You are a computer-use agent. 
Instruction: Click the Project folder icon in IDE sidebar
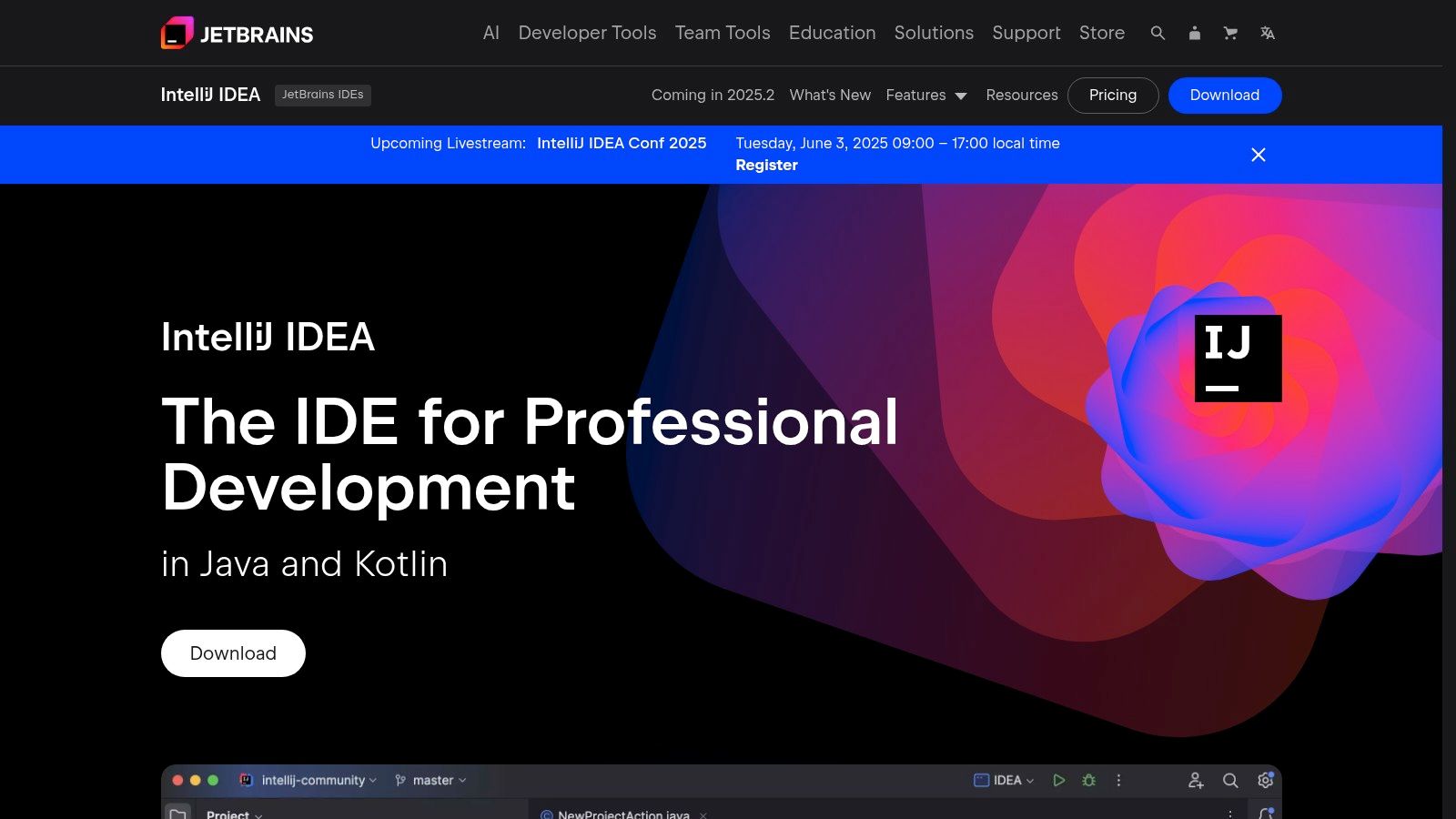178,814
